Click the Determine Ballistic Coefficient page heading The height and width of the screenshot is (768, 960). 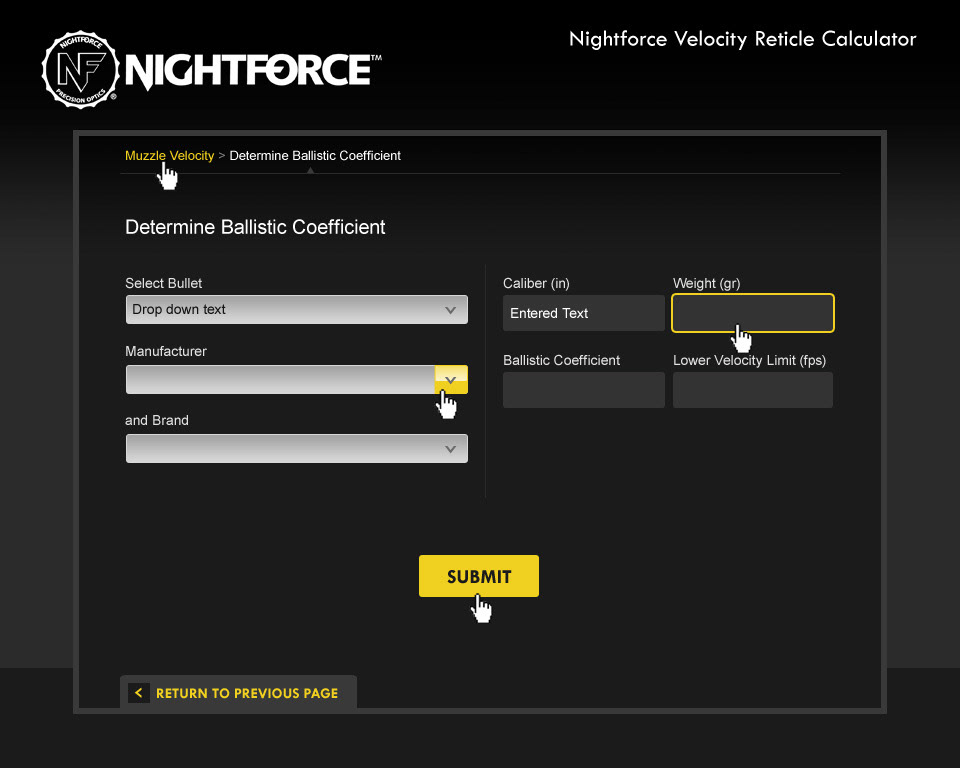coord(255,227)
